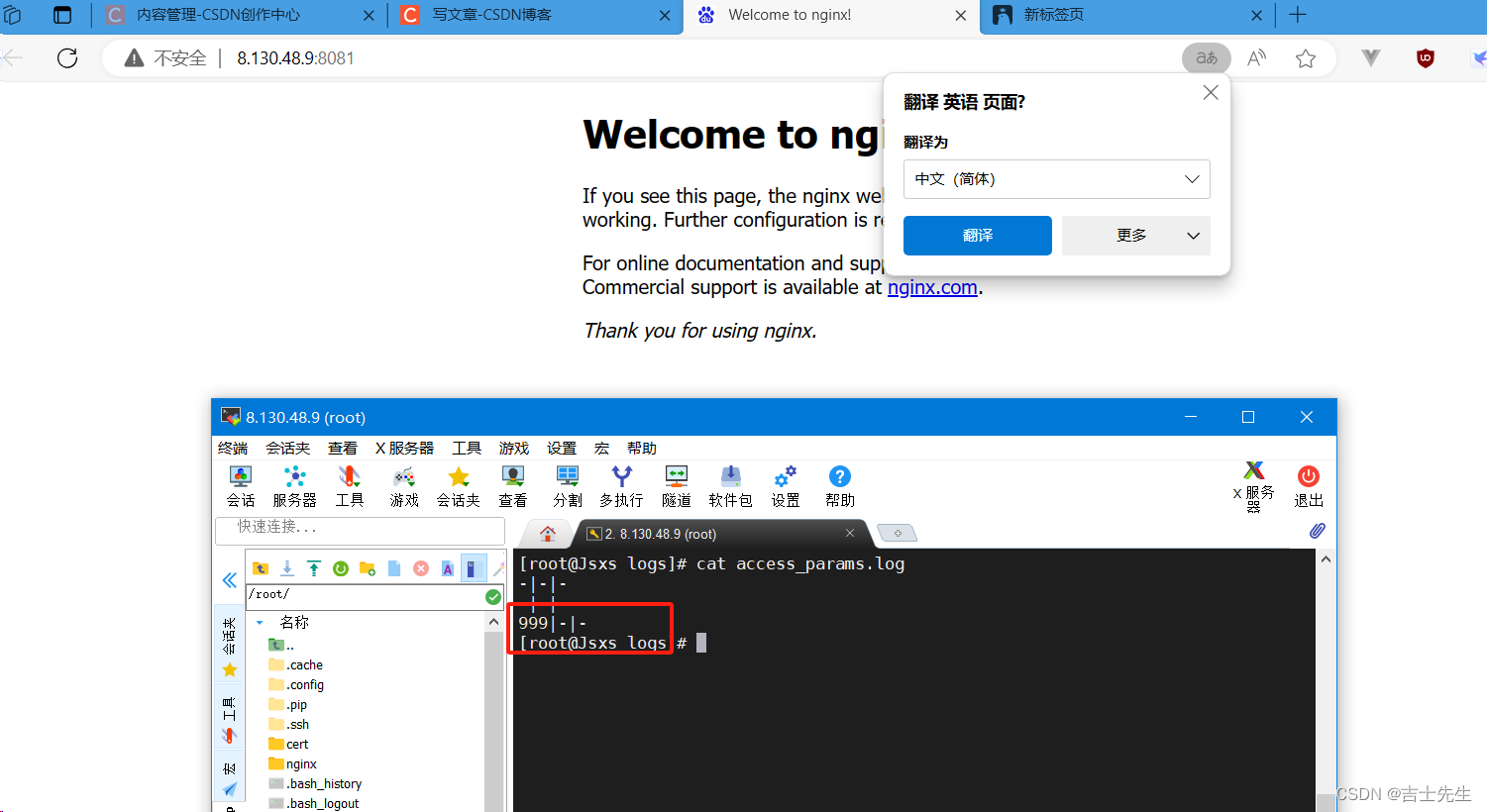
Task: Select the .bash_history file
Action: (x=315, y=783)
